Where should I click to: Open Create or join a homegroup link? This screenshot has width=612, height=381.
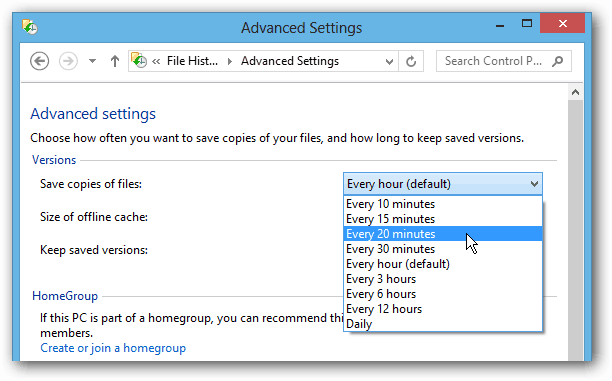pyautogui.click(x=113, y=348)
